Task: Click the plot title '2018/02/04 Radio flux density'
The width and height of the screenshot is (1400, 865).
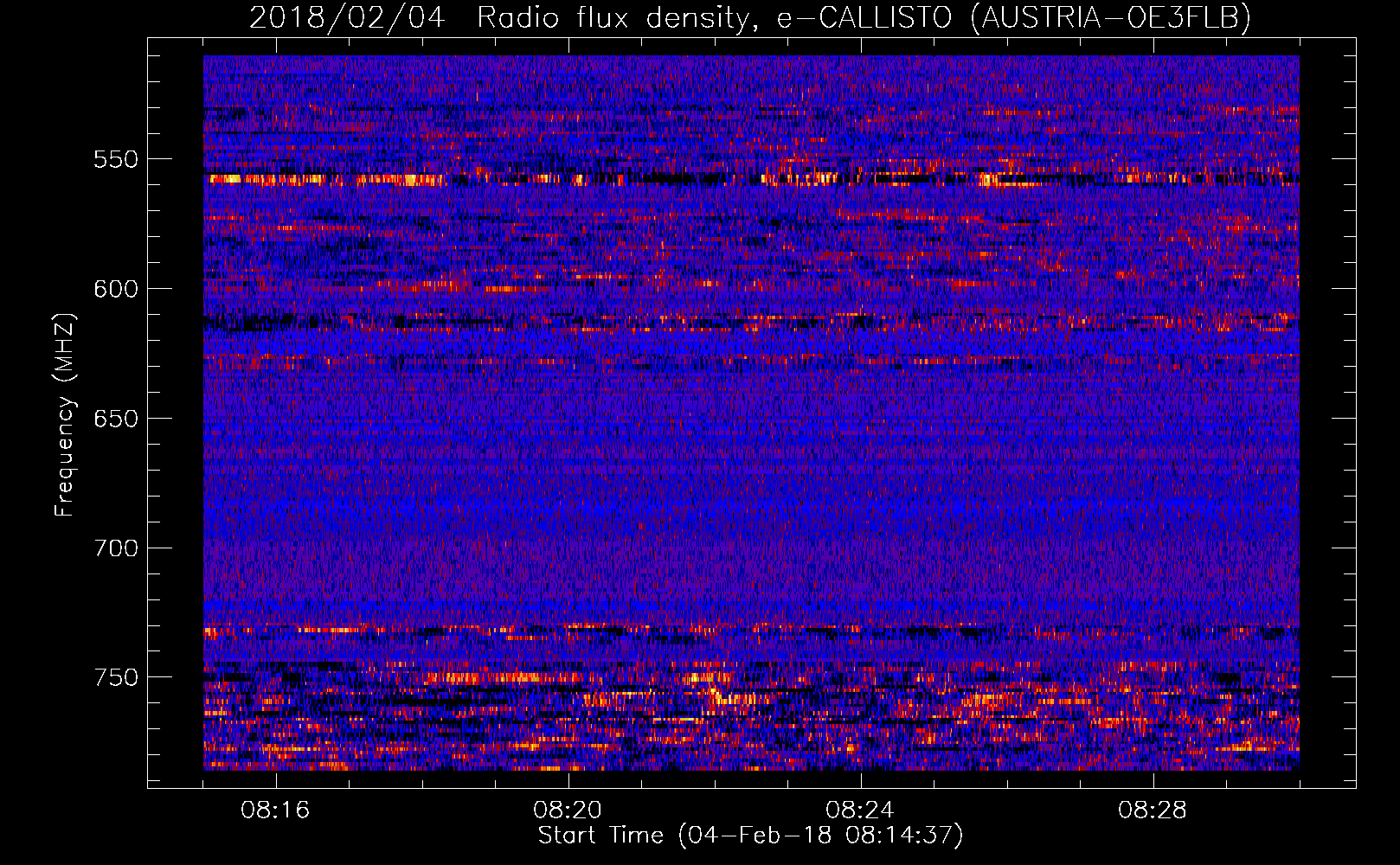Action: tap(750, 17)
